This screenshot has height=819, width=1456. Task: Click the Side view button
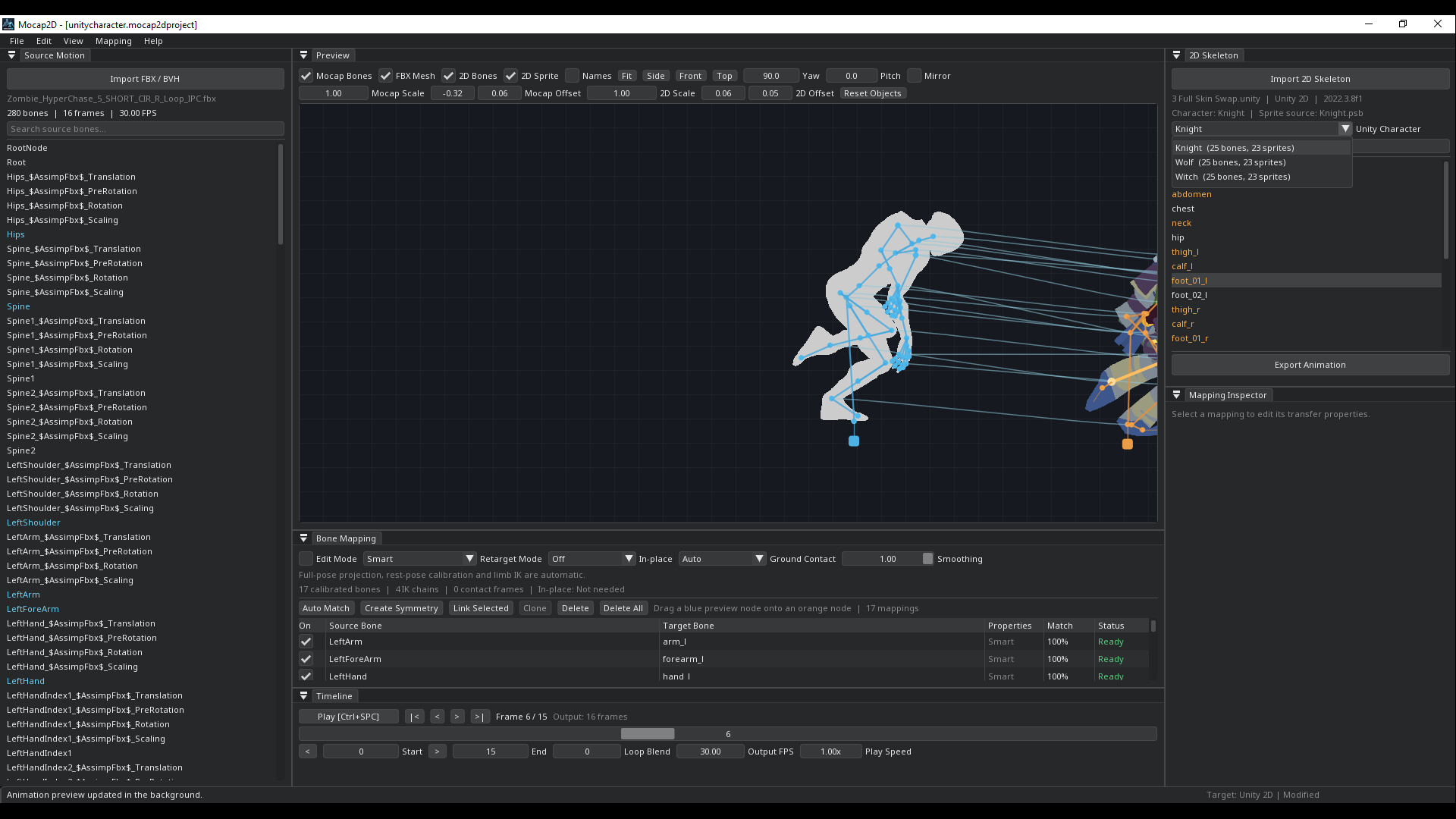pos(656,76)
